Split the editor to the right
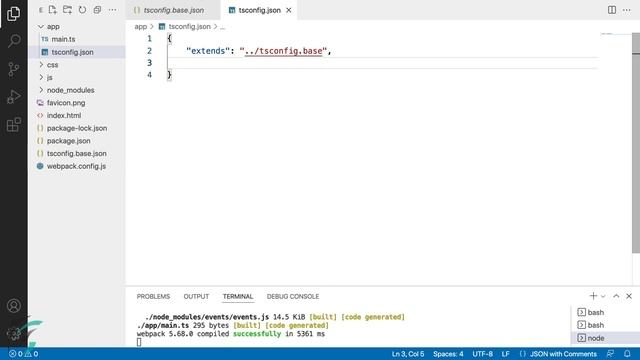640x360 pixels. pyautogui.click(x=612, y=10)
